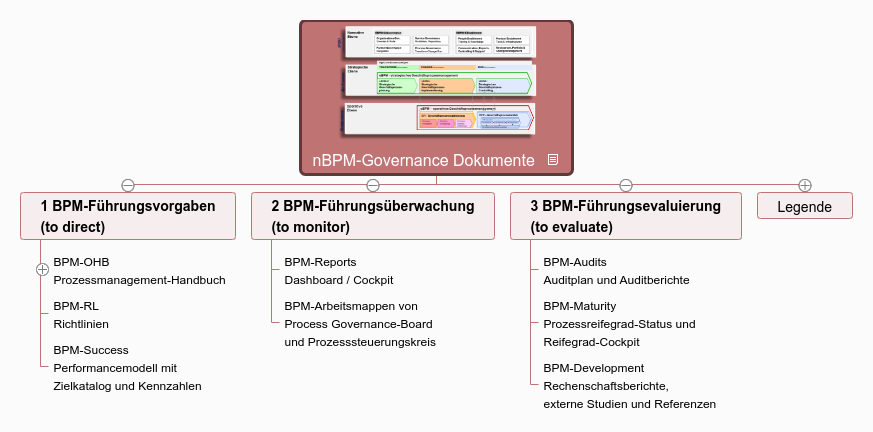Collapse the 1 BPM-Führungsvorgaben branch
The image size is (873, 432).
click(128, 185)
